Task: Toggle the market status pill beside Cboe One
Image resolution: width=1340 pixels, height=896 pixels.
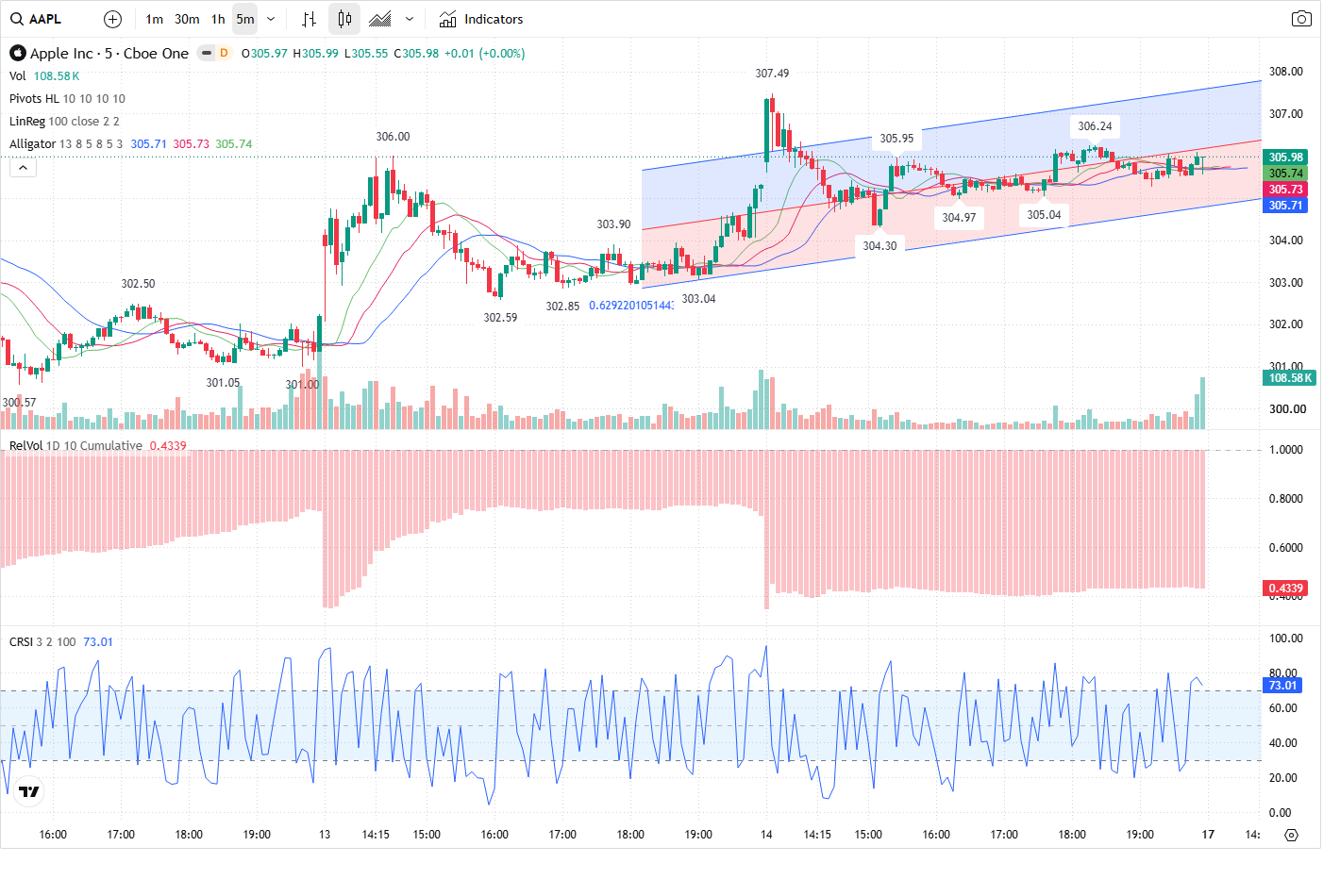Action: pyautogui.click(x=207, y=53)
